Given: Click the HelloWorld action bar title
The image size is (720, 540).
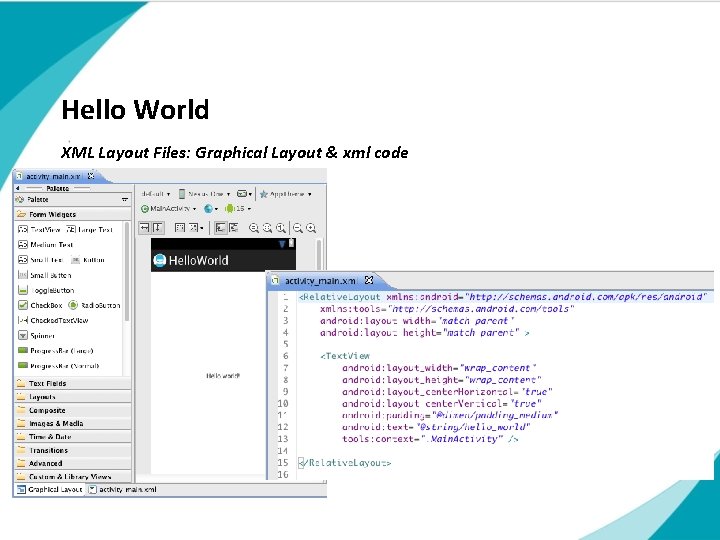Looking at the screenshot, I should tap(198, 261).
